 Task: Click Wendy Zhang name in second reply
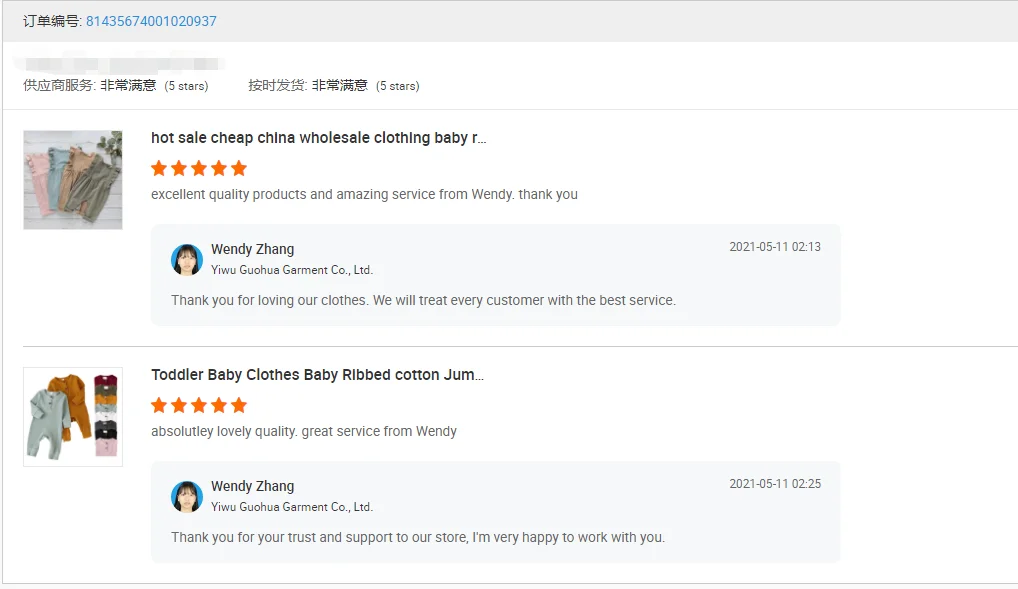click(252, 486)
